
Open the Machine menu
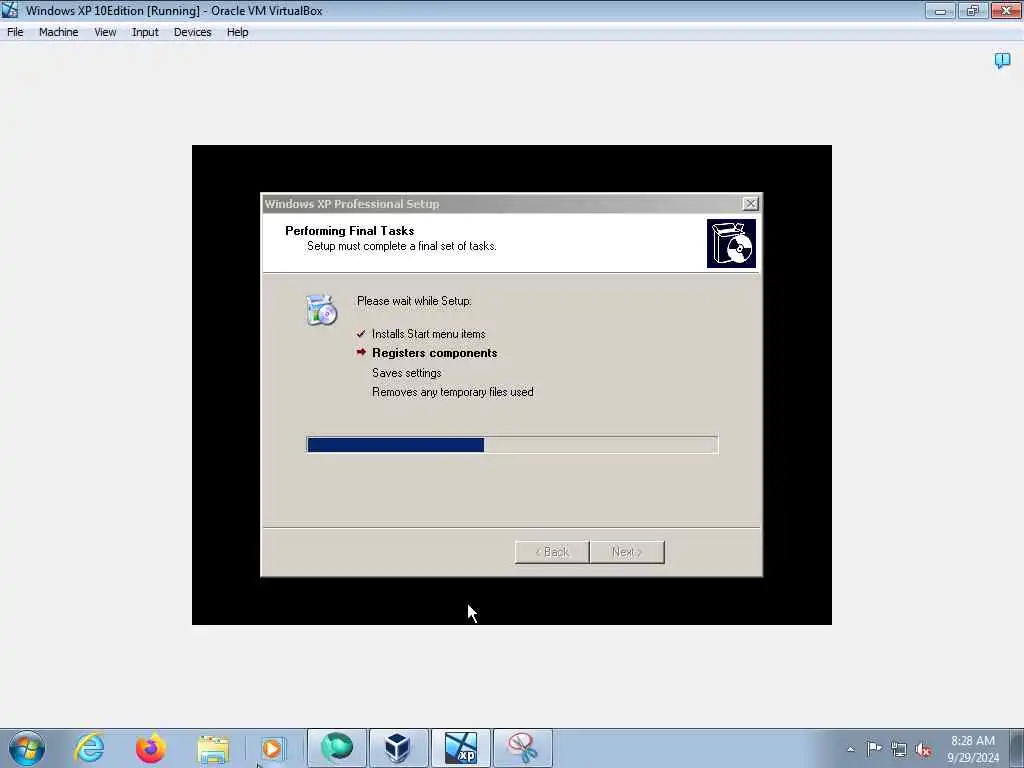(x=58, y=32)
